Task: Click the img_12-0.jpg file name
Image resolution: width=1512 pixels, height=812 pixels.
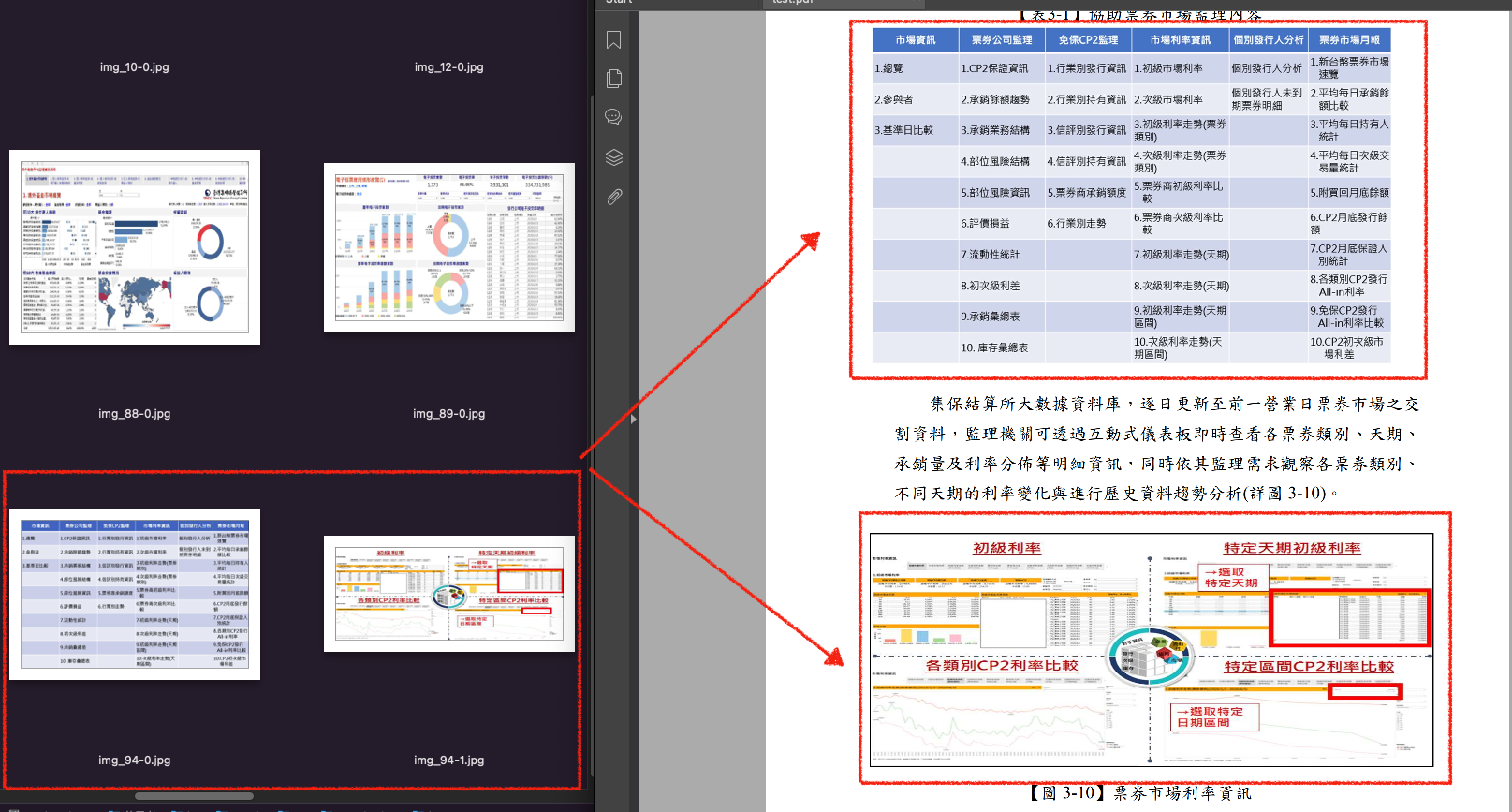Action: point(449,67)
